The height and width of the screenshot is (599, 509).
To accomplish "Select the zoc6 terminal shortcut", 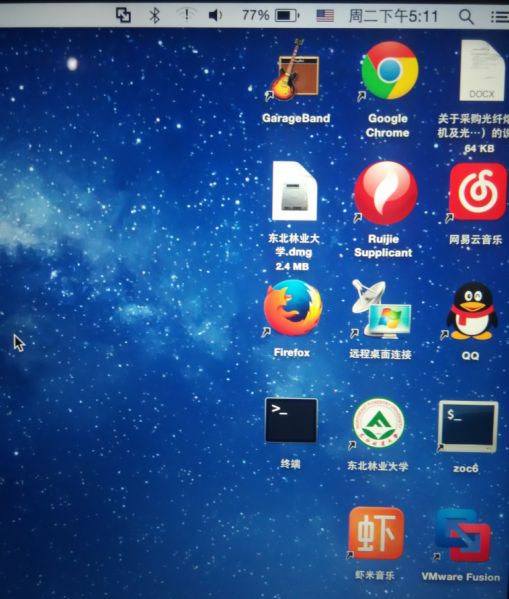I will tap(468, 426).
